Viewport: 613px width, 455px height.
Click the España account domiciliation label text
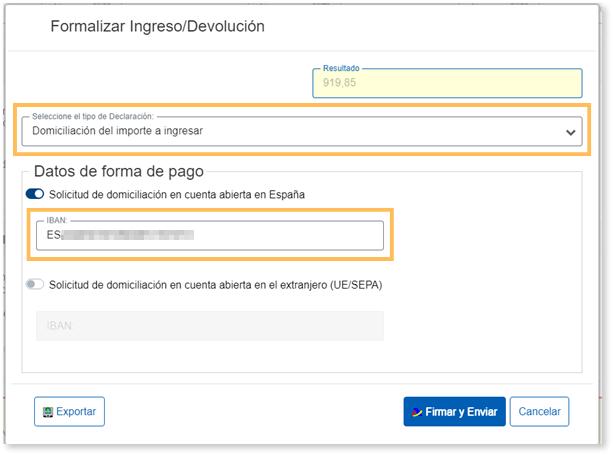[190, 194]
